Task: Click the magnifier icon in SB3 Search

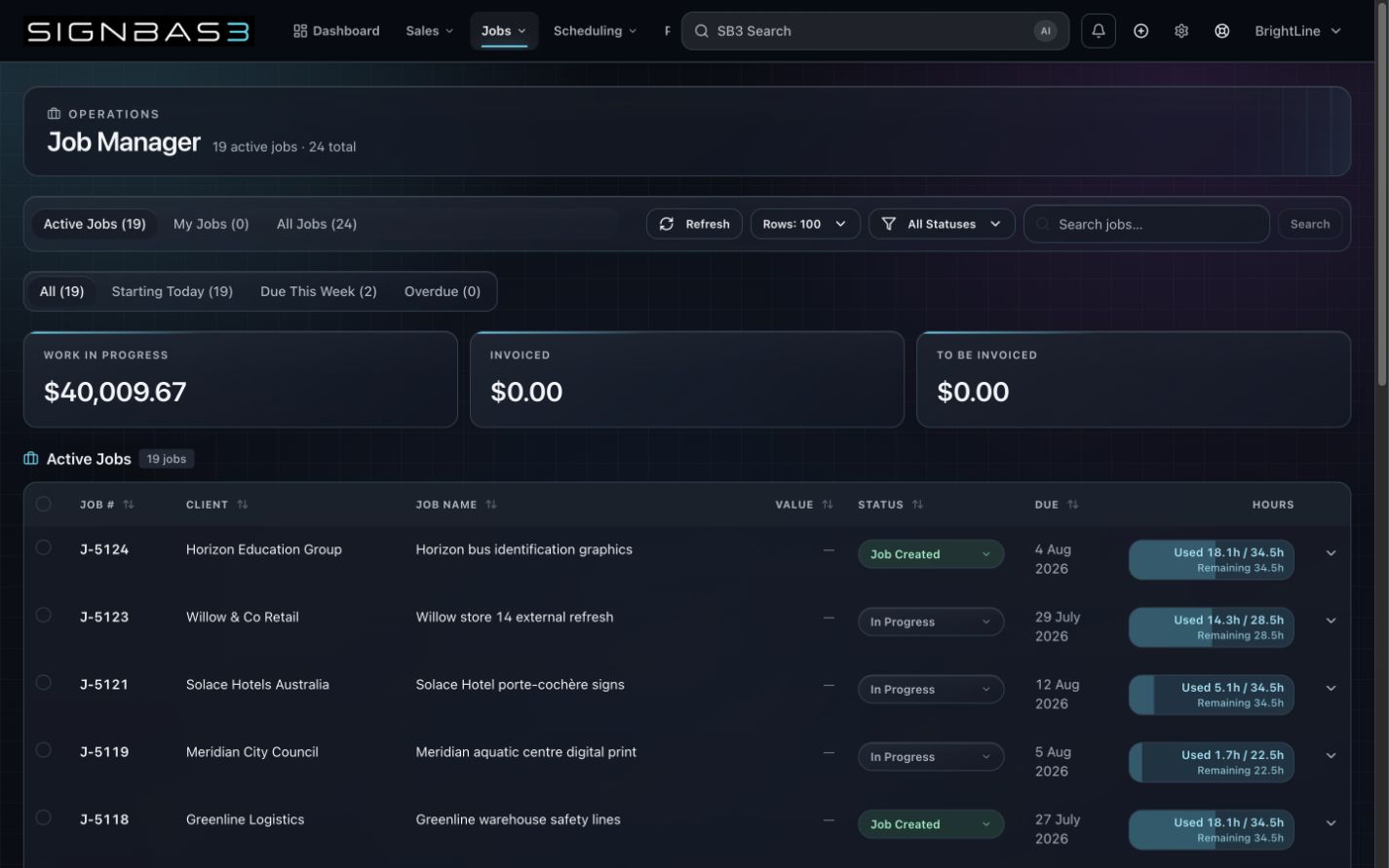Action: click(x=701, y=31)
